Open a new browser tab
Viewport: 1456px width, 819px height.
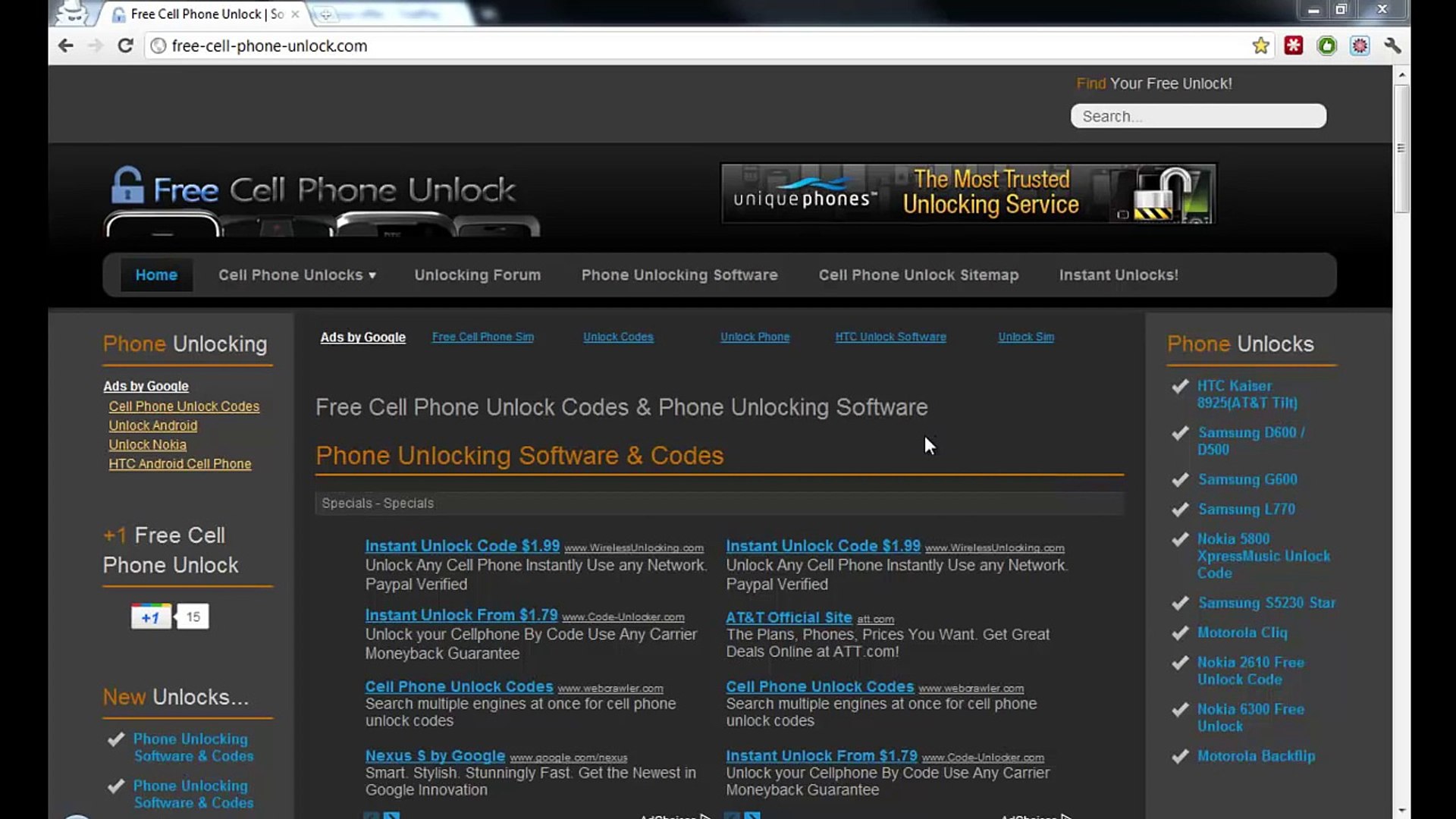coord(326,13)
